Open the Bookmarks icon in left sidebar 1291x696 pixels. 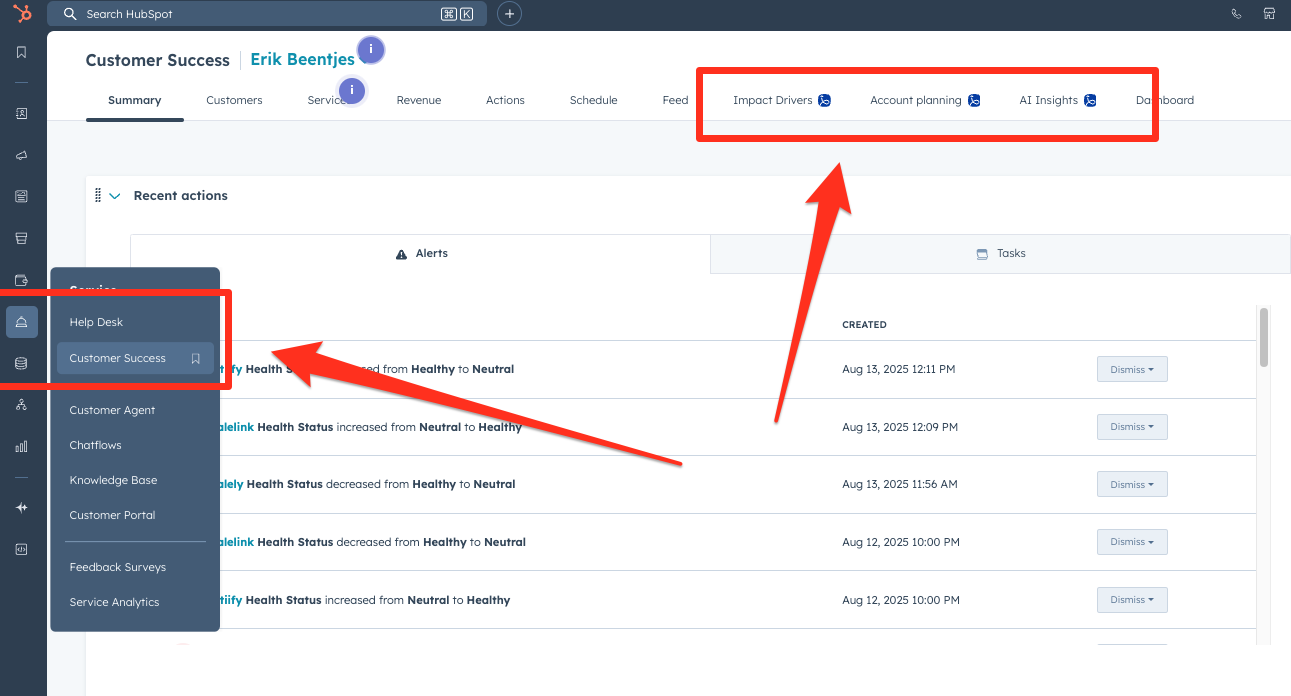pyautogui.click(x=21, y=52)
